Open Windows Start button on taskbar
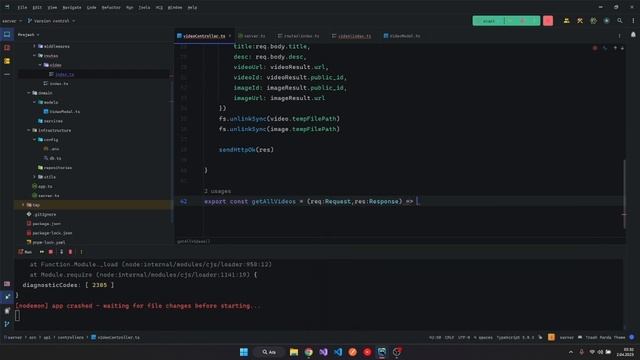 click(x=244, y=352)
